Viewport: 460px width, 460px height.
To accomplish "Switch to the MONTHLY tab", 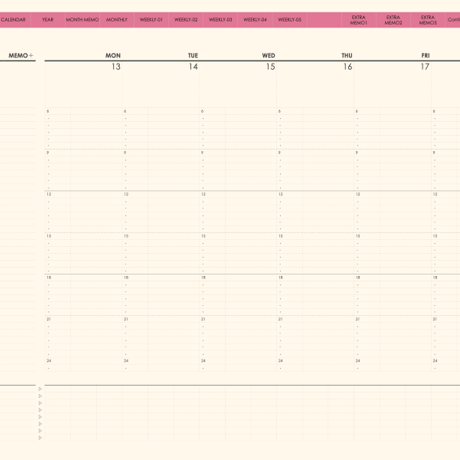I will click(117, 20).
